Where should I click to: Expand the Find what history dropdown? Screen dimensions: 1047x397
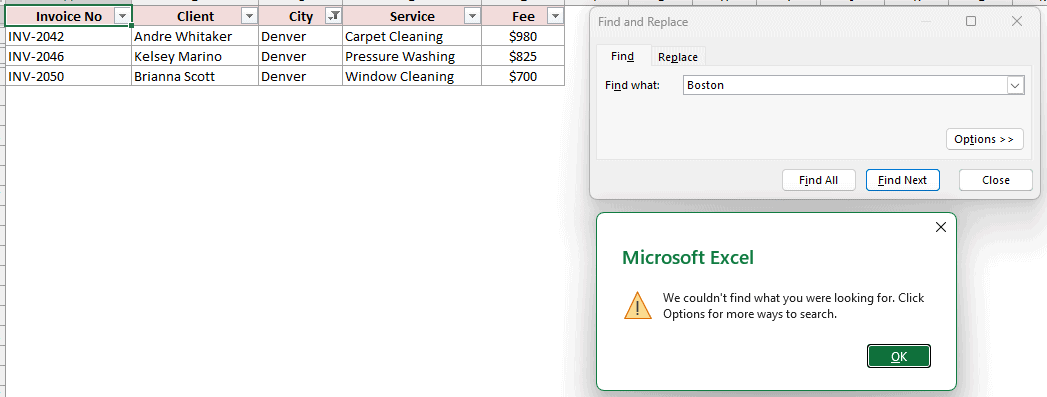(x=1015, y=85)
